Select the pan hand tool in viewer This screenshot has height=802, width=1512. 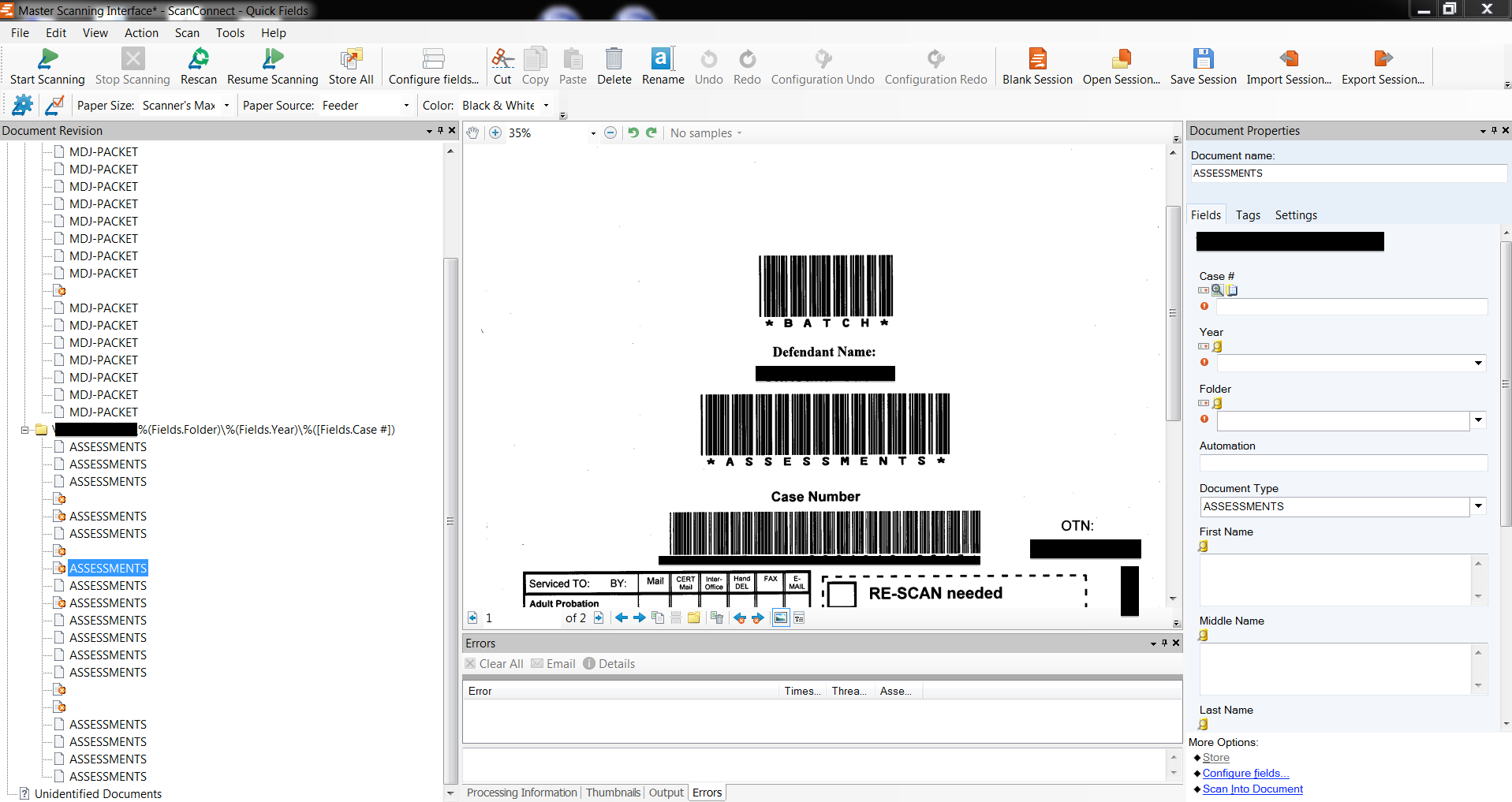pyautogui.click(x=472, y=132)
